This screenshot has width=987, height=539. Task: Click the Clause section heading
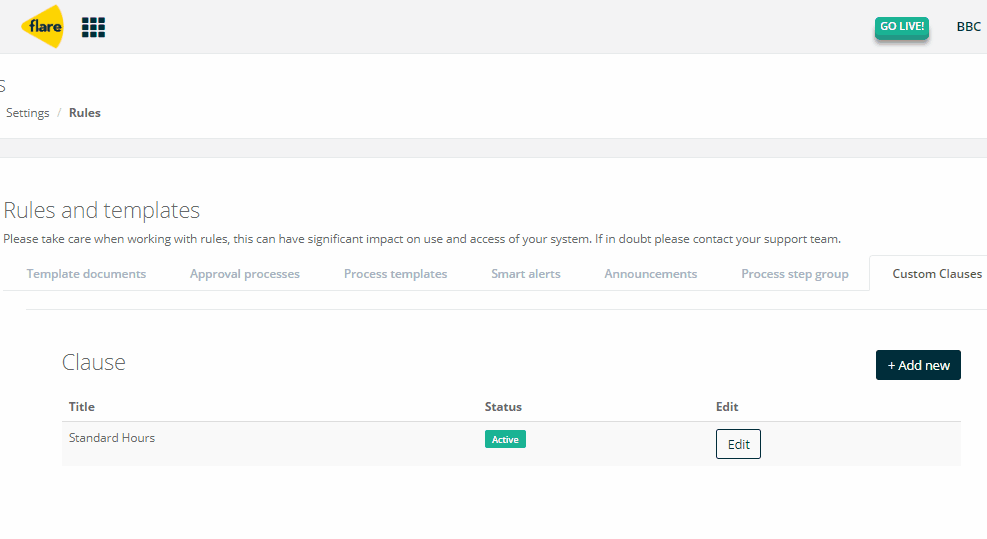click(94, 362)
